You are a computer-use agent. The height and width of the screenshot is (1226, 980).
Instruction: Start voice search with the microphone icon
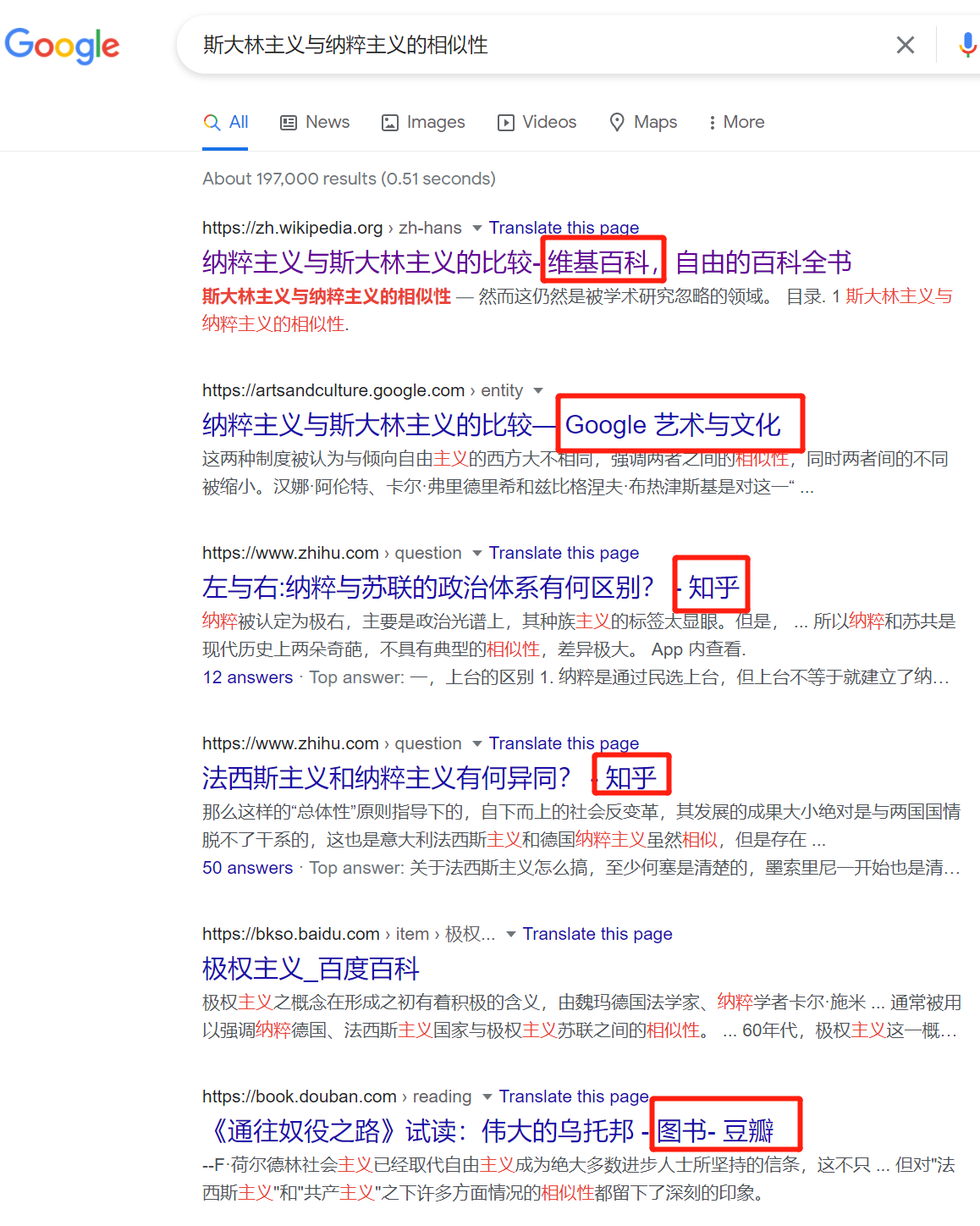(967, 45)
